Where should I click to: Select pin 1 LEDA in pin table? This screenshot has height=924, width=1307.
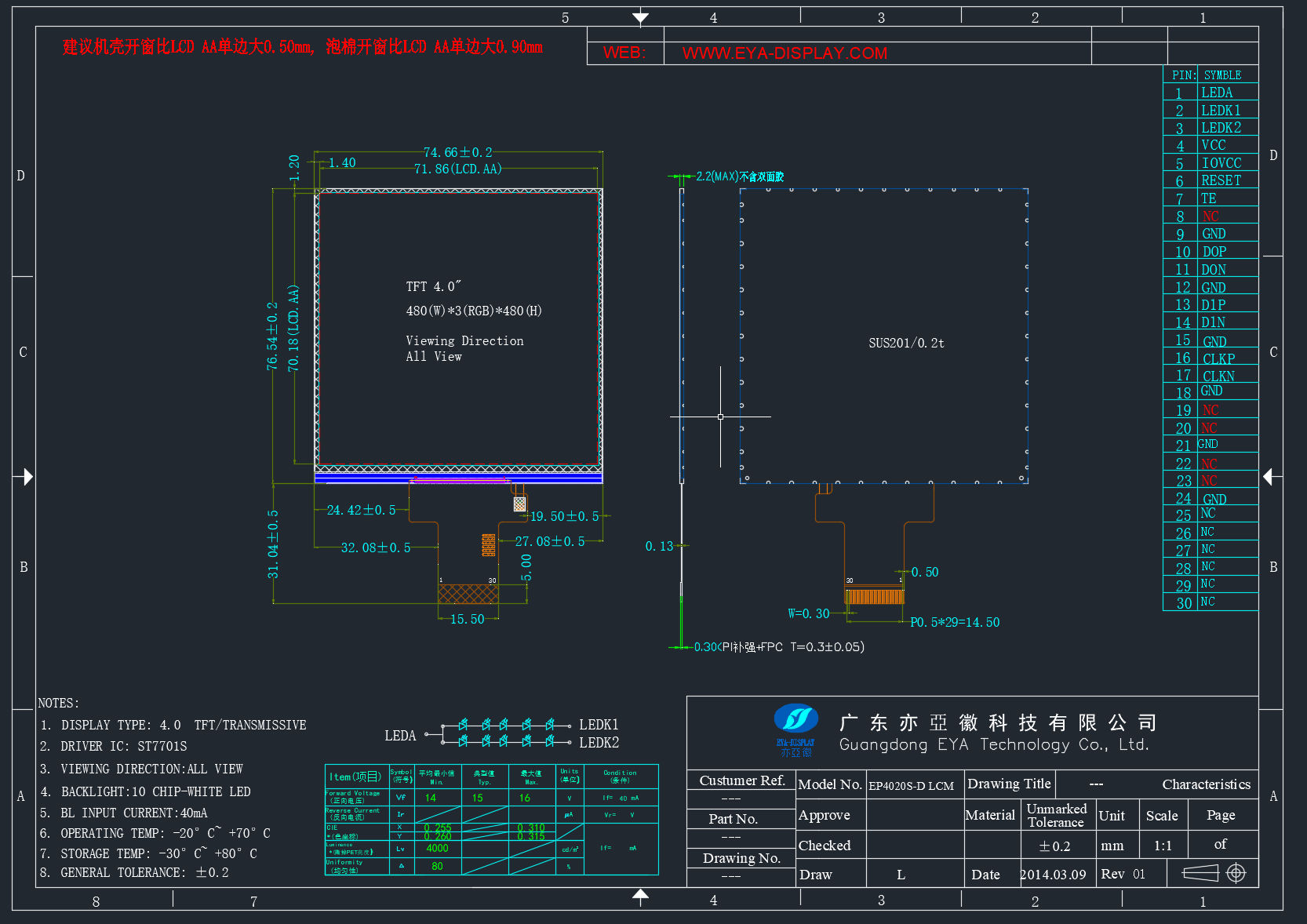[x=1211, y=93]
